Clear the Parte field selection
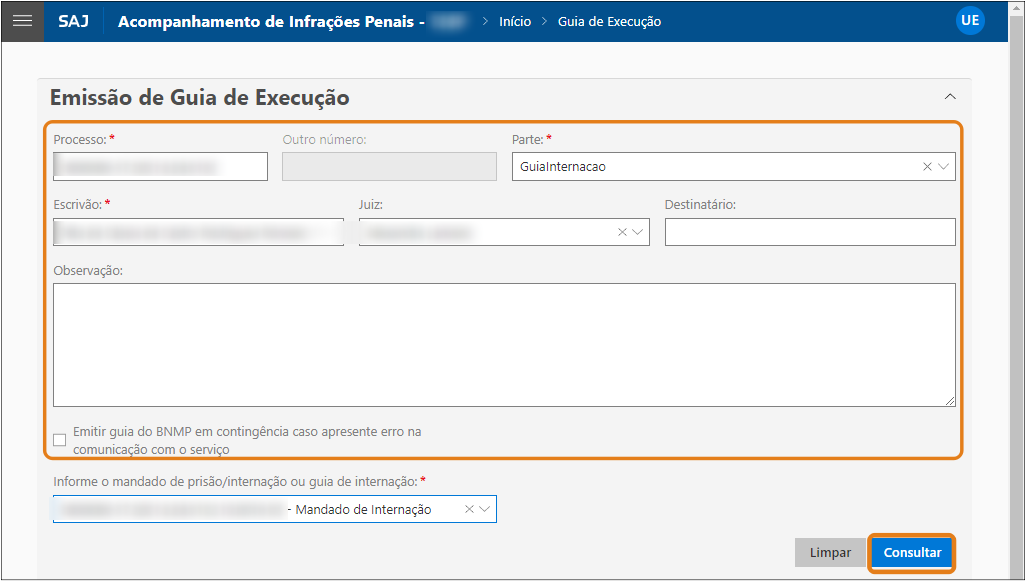 click(927, 167)
